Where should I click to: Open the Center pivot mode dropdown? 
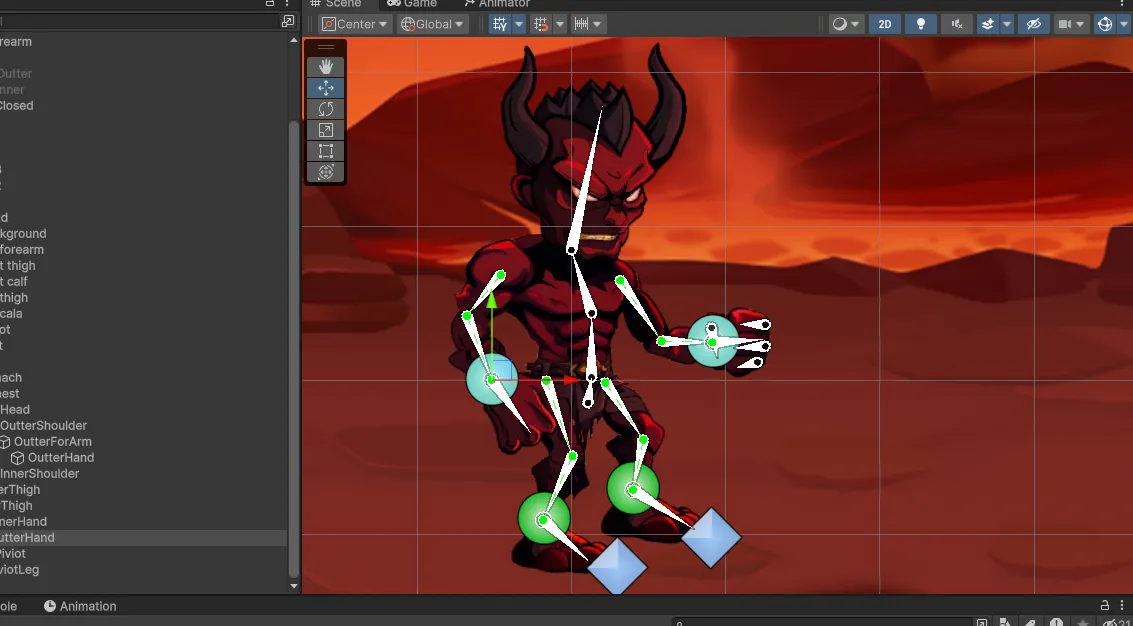[x=356, y=24]
